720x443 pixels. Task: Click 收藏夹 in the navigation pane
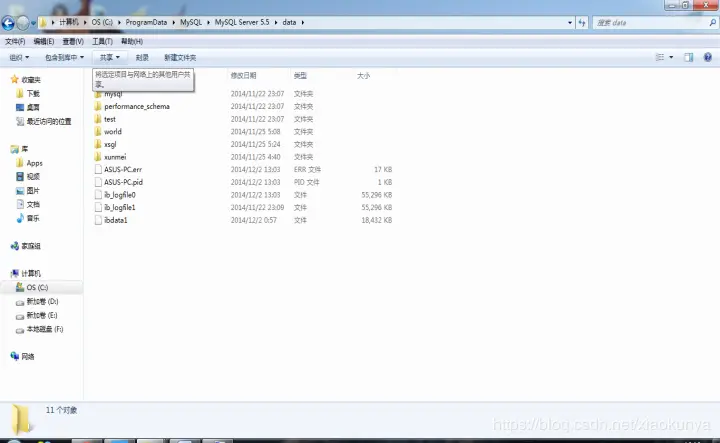pyautogui.click(x=31, y=79)
